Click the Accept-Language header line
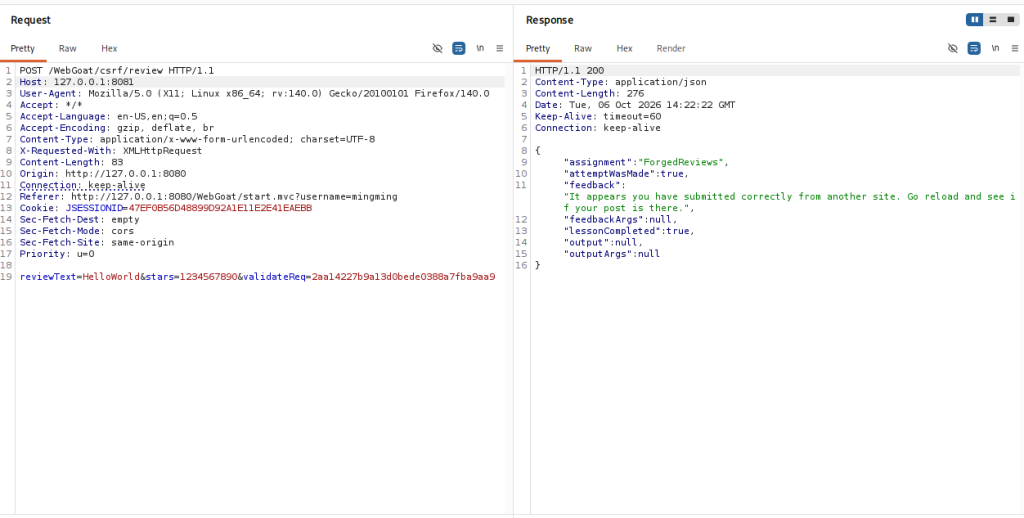This screenshot has height=518, width=1024. [x=108, y=116]
